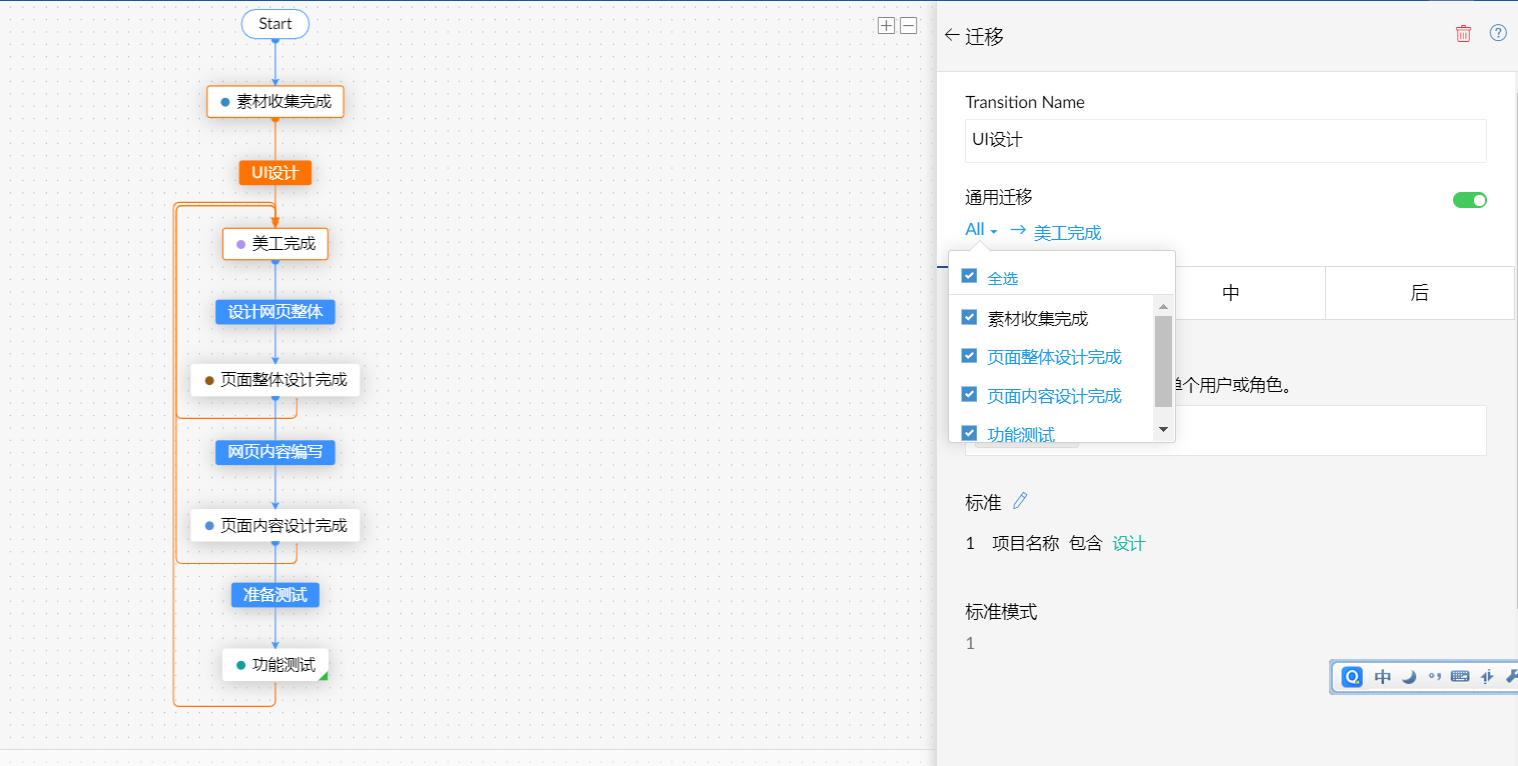Viewport: 1518px width, 766px height.
Task: Uncheck the 素材收集完成 checkbox
Action: point(969,317)
